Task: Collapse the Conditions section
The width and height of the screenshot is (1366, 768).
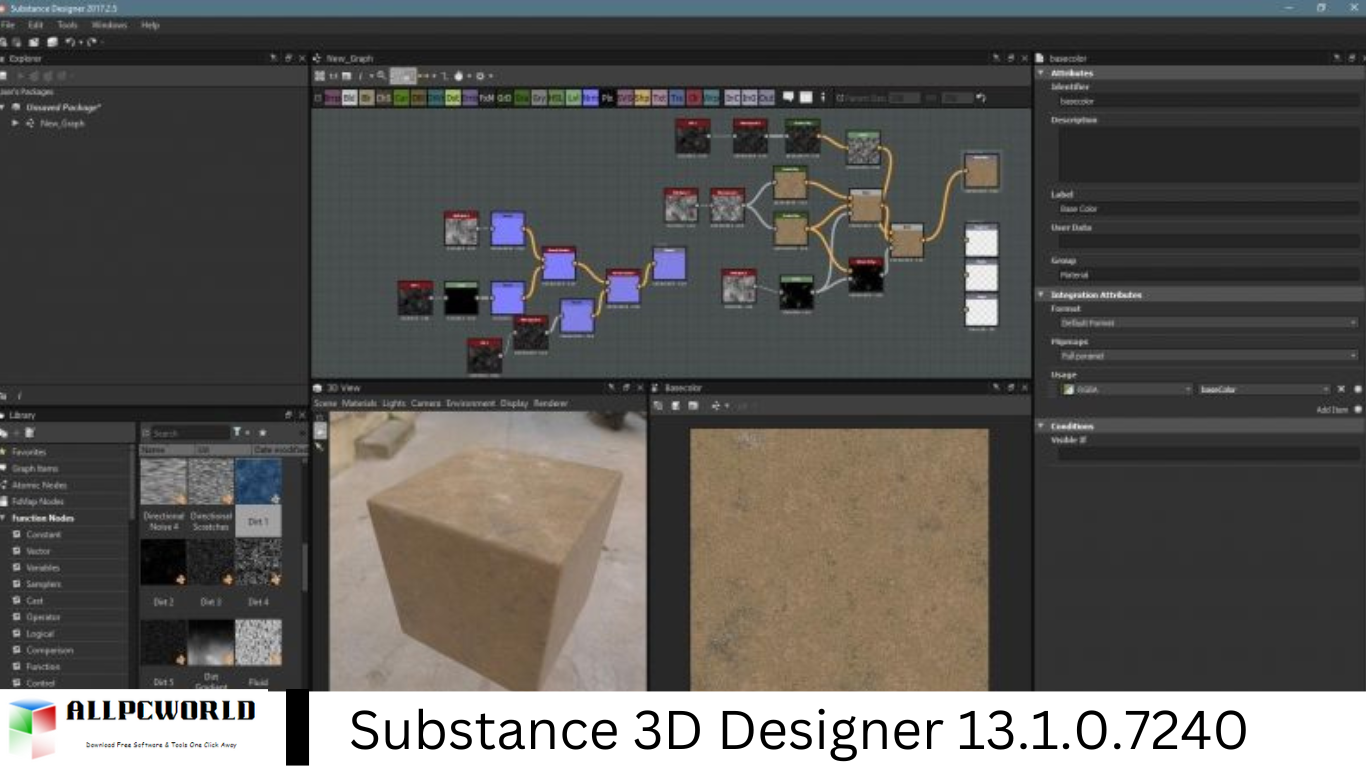Action: pos(1041,426)
